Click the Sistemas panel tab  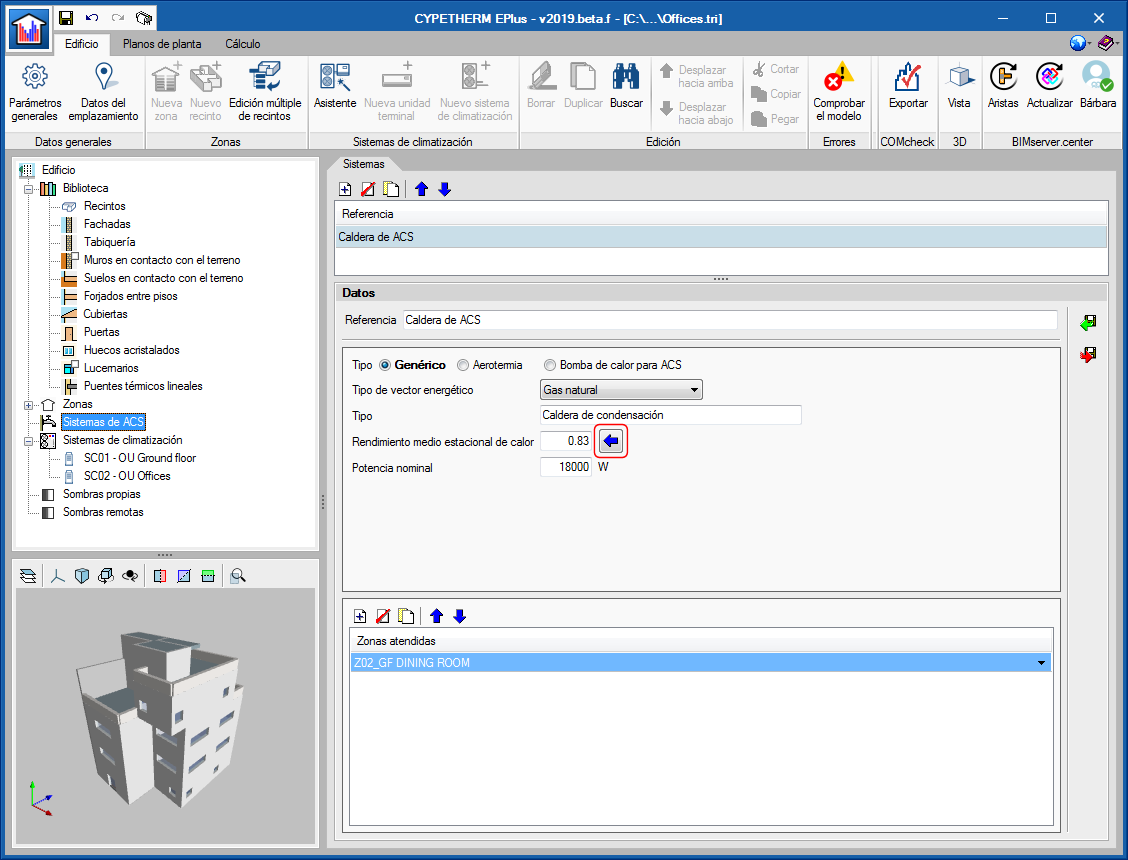click(363, 164)
